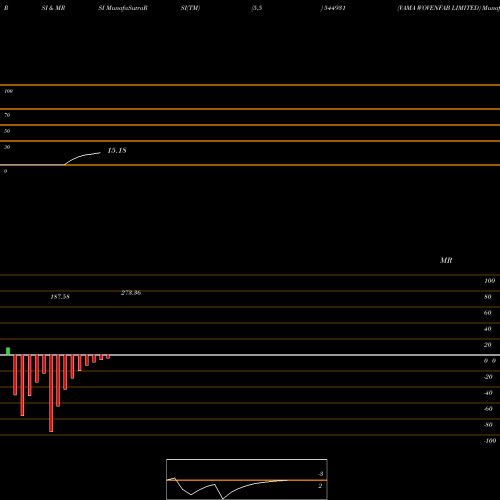Screen dimensions: 500x500
Task: Click the SI & MR header label
Action: (x=53, y=8)
